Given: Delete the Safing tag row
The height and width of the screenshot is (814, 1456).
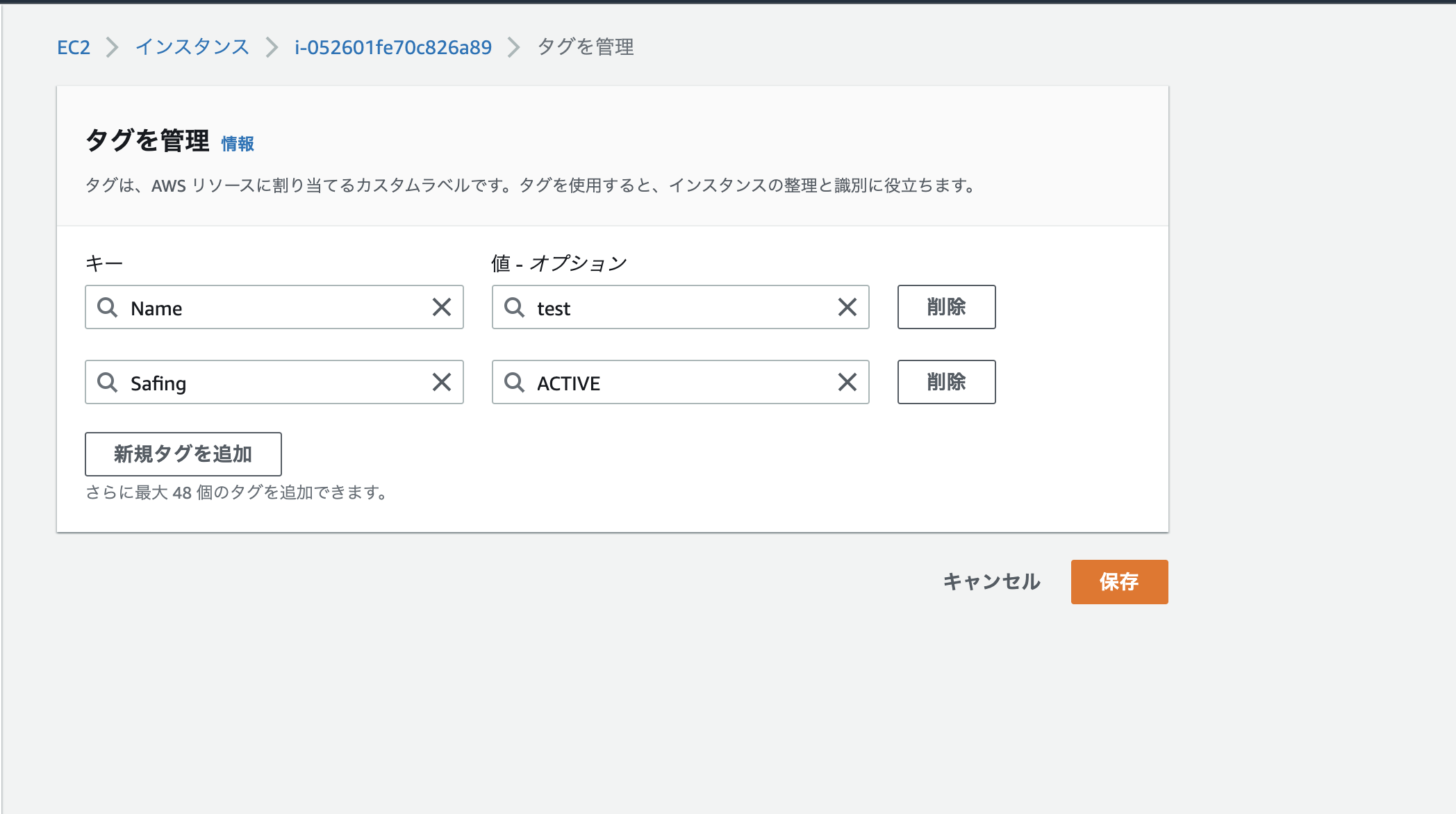Looking at the screenshot, I should 946,382.
